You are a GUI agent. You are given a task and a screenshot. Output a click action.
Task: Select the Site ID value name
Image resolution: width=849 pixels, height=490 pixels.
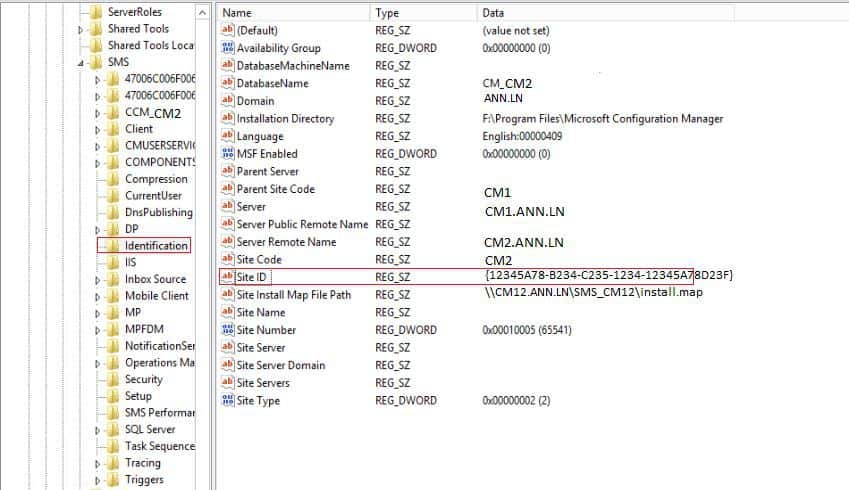(x=251, y=277)
